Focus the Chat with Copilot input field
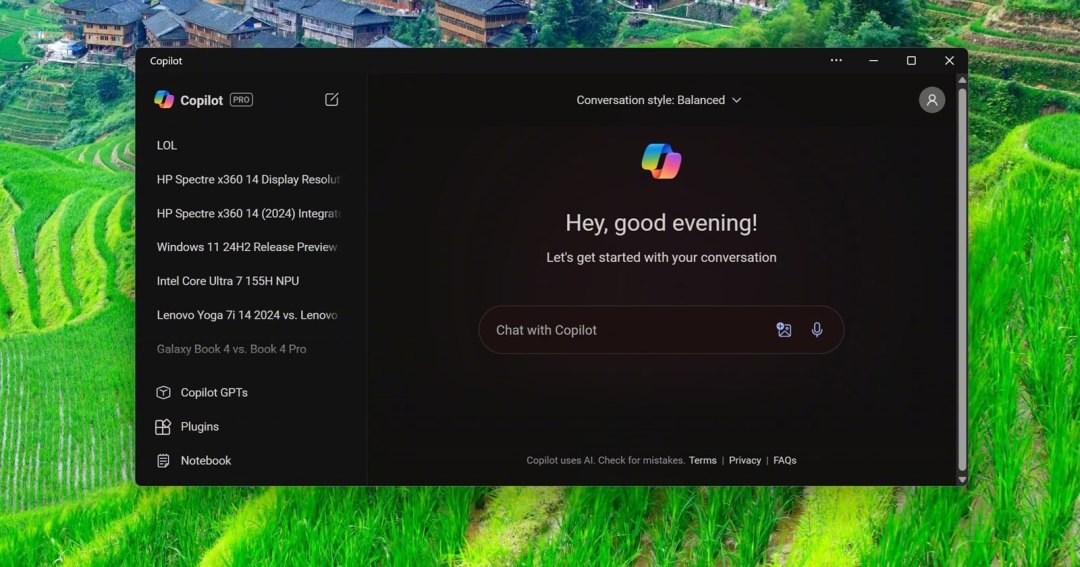 click(661, 330)
